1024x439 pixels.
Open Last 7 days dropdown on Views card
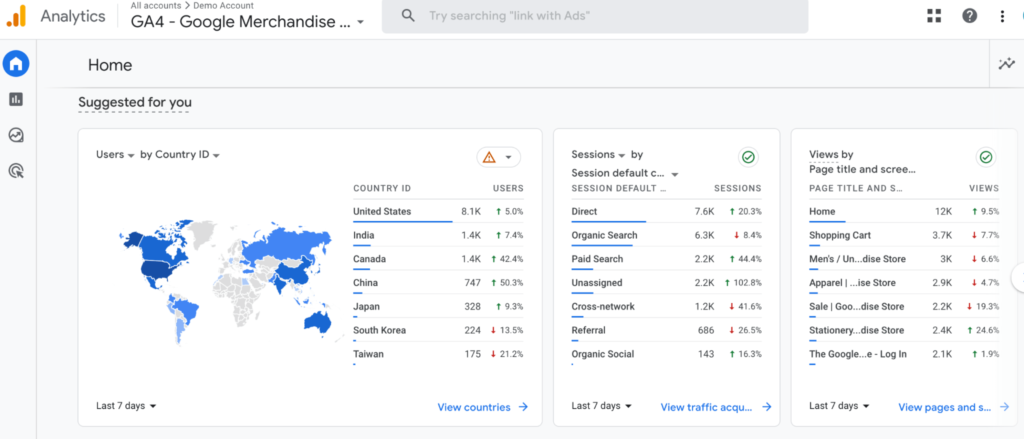point(839,406)
